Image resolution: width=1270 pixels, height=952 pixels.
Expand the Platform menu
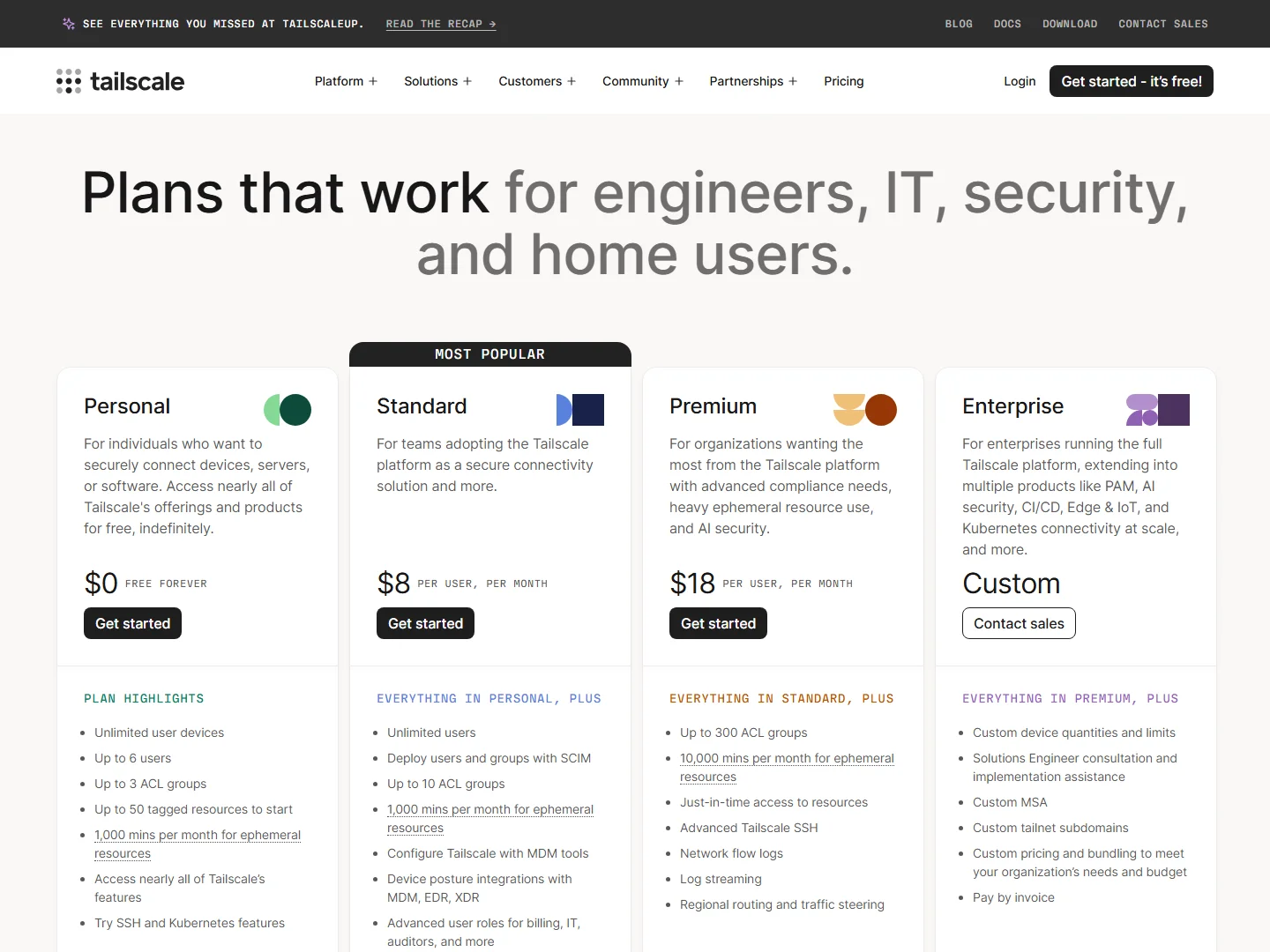[x=347, y=81]
